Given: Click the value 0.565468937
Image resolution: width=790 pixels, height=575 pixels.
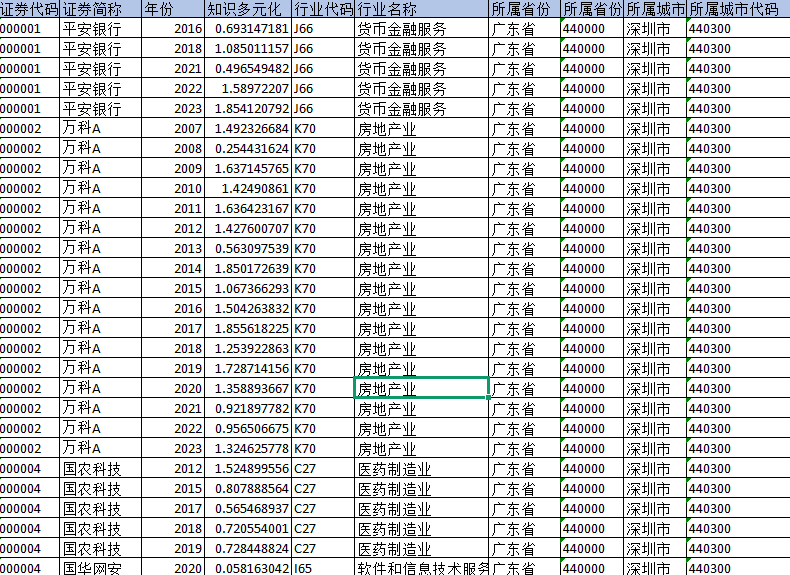Looking at the screenshot, I should pyautogui.click(x=252, y=508).
